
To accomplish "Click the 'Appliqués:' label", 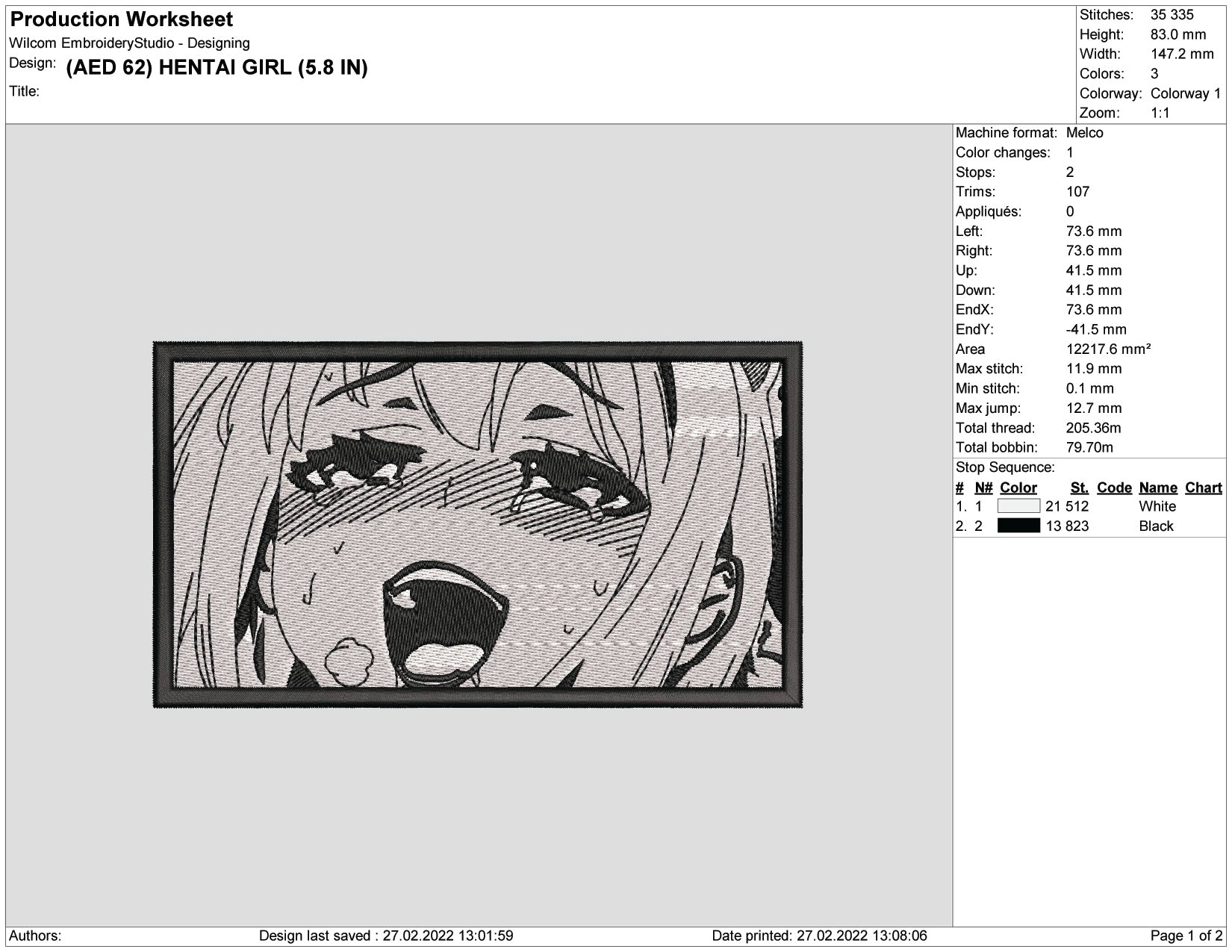I will tap(988, 211).
